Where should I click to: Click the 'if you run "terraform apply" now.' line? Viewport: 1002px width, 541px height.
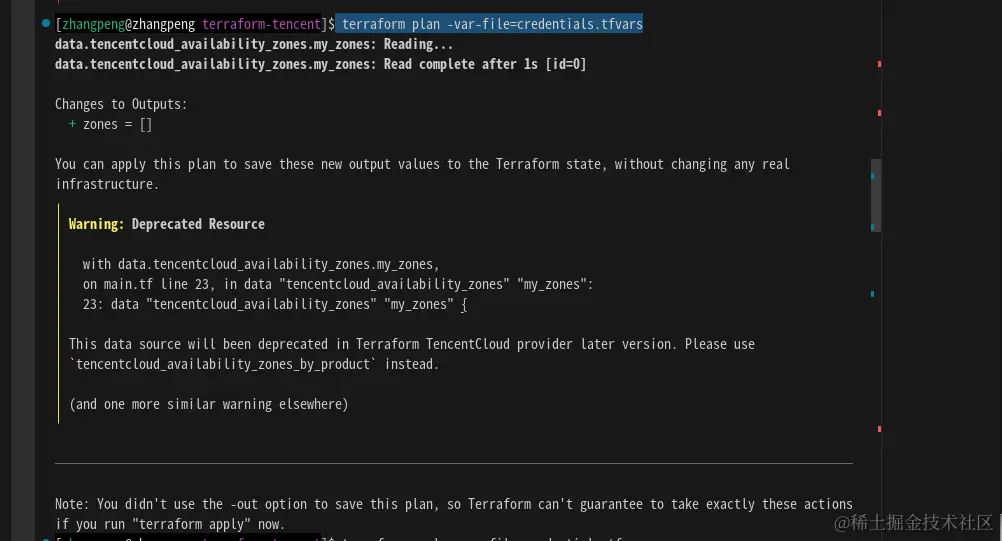pos(170,524)
